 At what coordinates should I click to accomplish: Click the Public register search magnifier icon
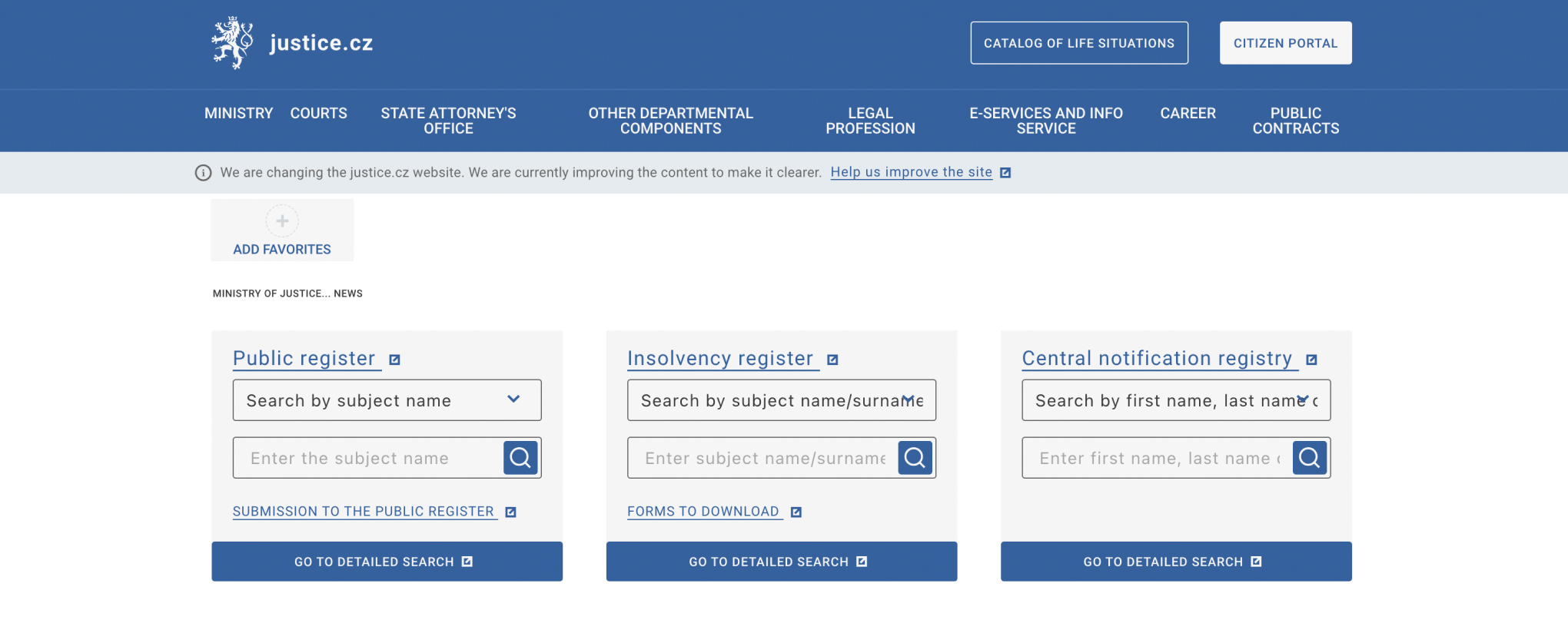tap(520, 458)
